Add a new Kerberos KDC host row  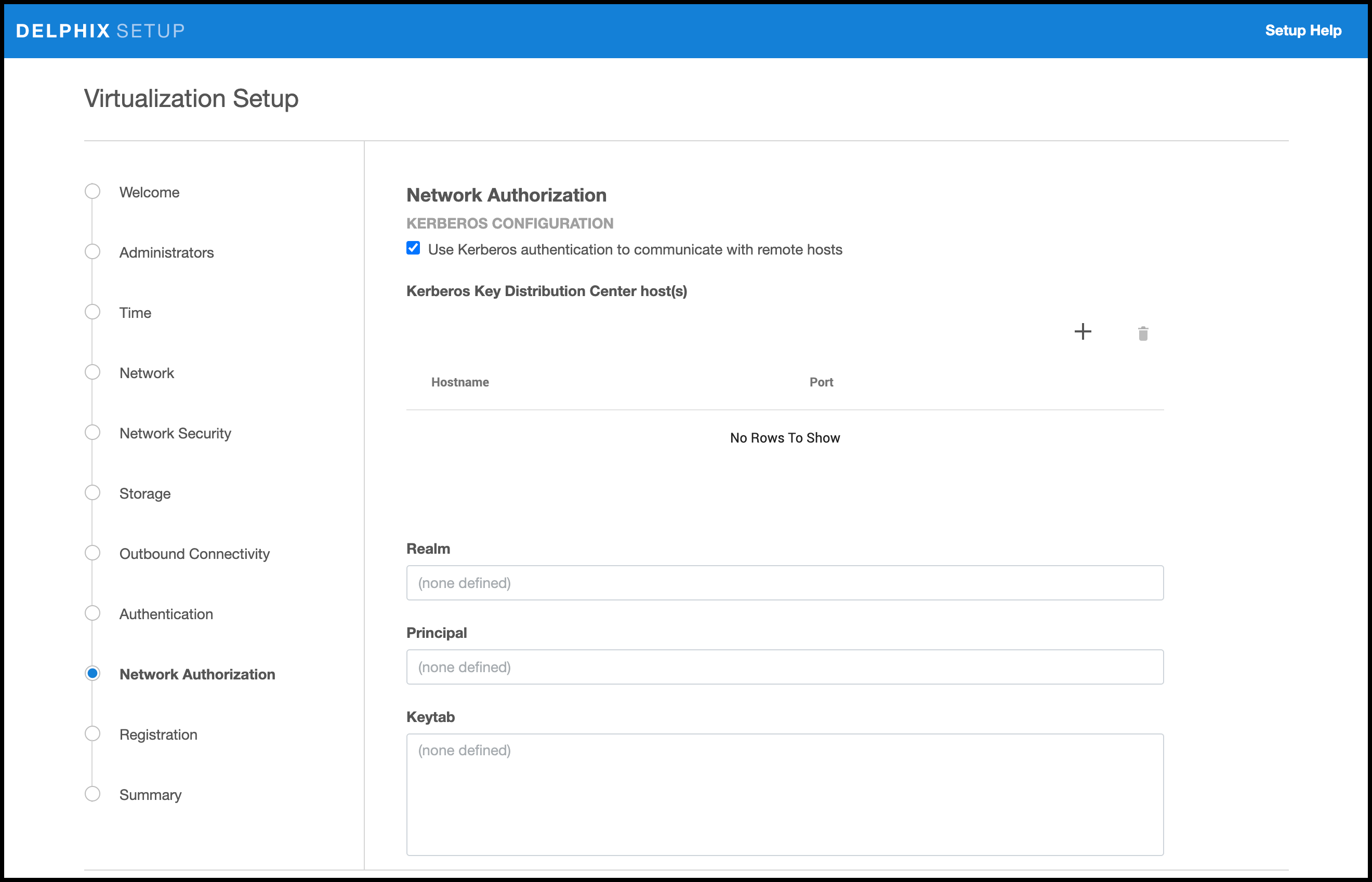(1083, 331)
